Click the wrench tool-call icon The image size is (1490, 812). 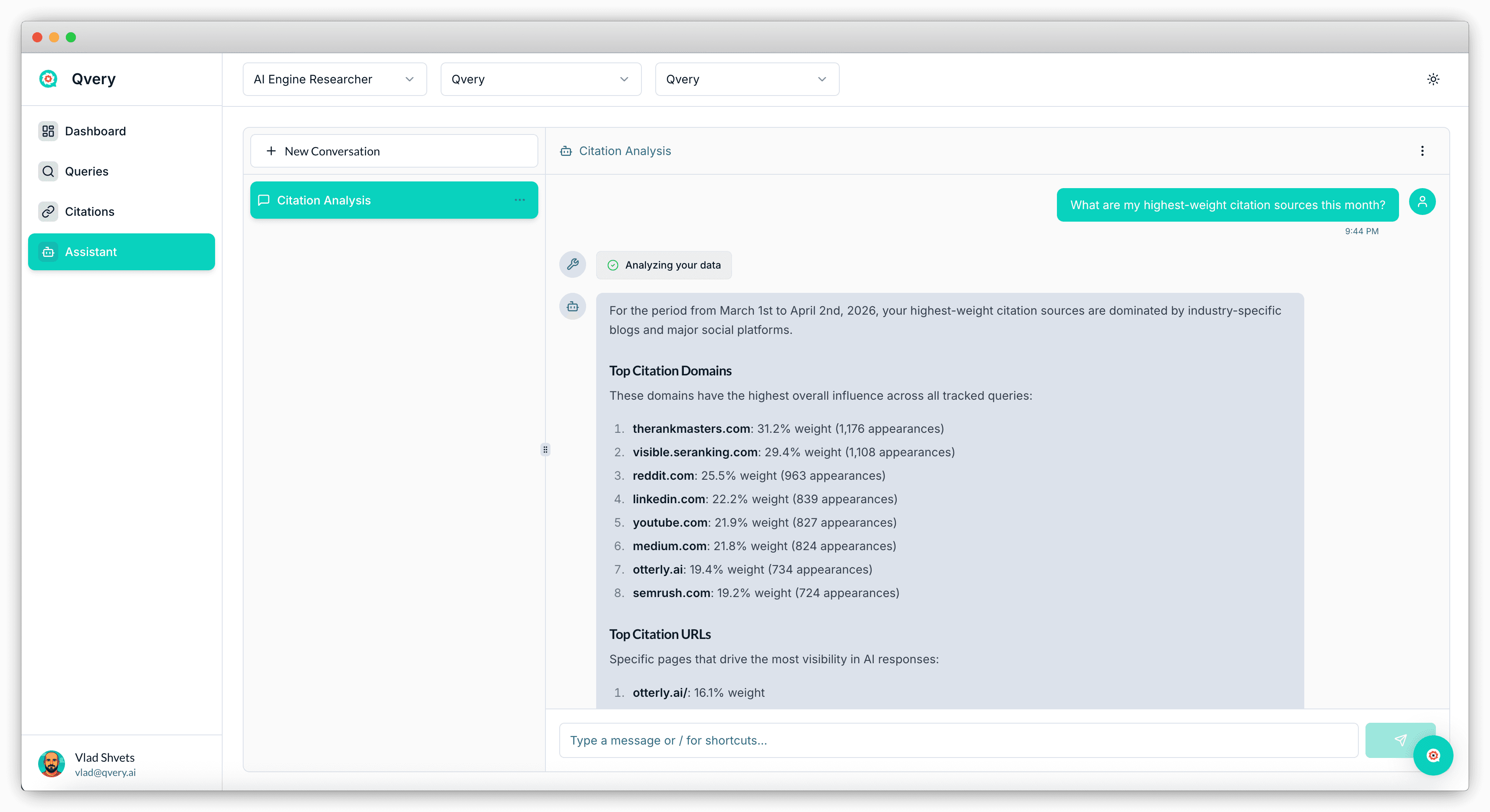[573, 264]
